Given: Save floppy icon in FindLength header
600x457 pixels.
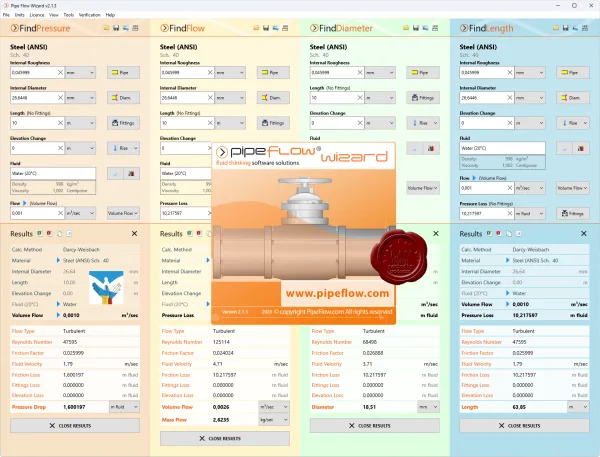Looking at the screenshot, I should pyautogui.click(x=566, y=28).
